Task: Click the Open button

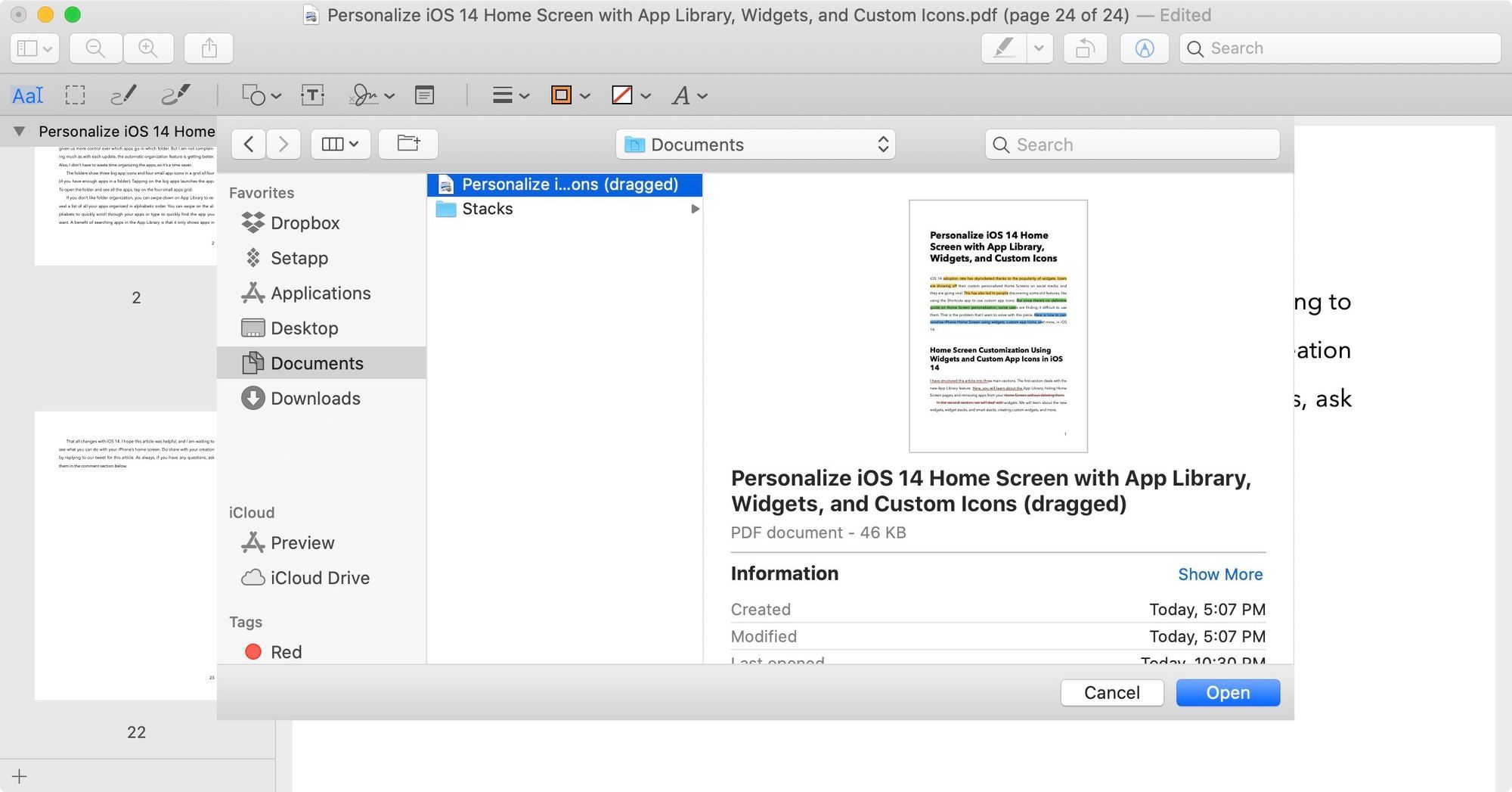Action: click(1227, 693)
